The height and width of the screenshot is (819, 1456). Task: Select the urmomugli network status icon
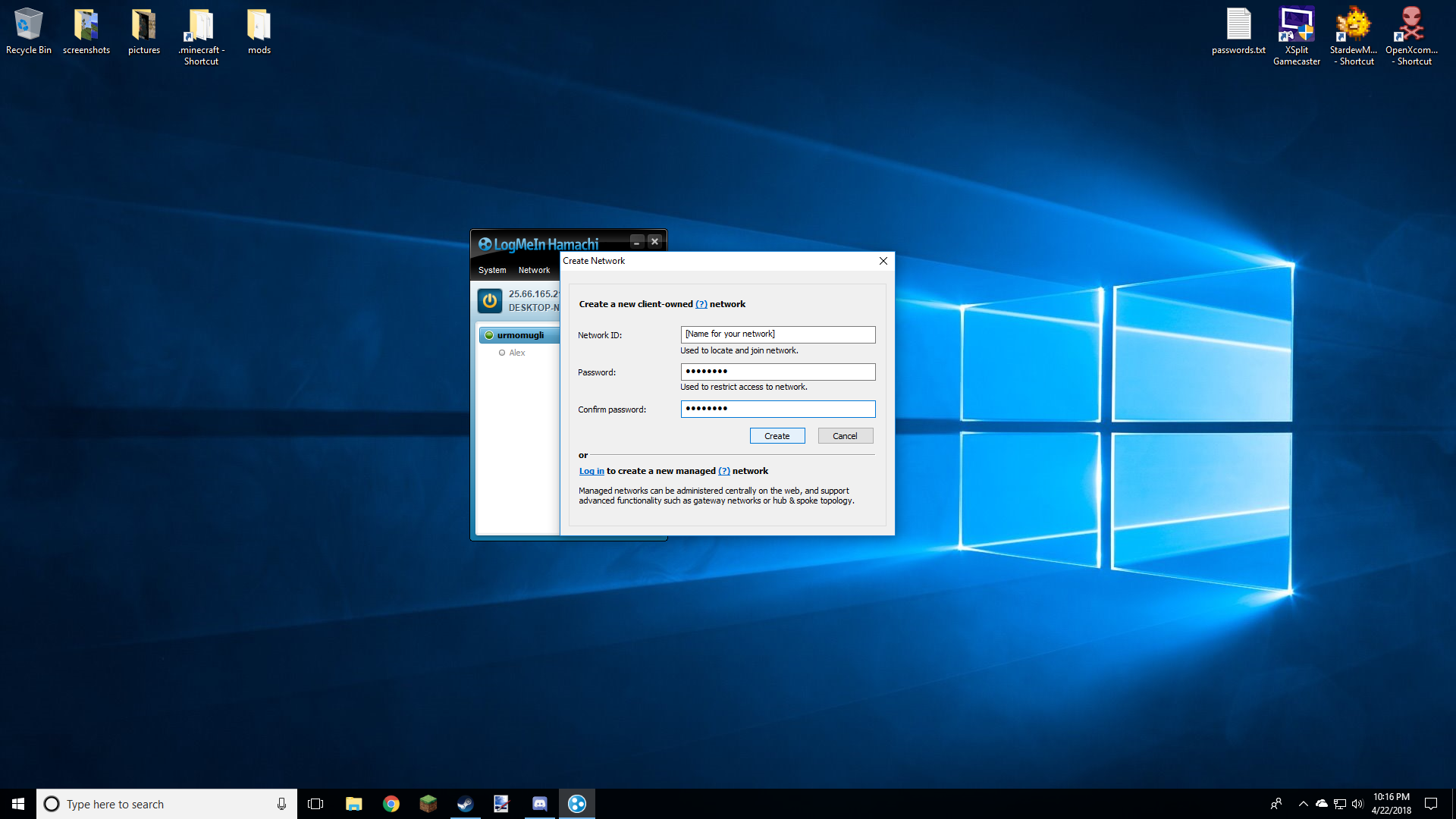point(489,335)
